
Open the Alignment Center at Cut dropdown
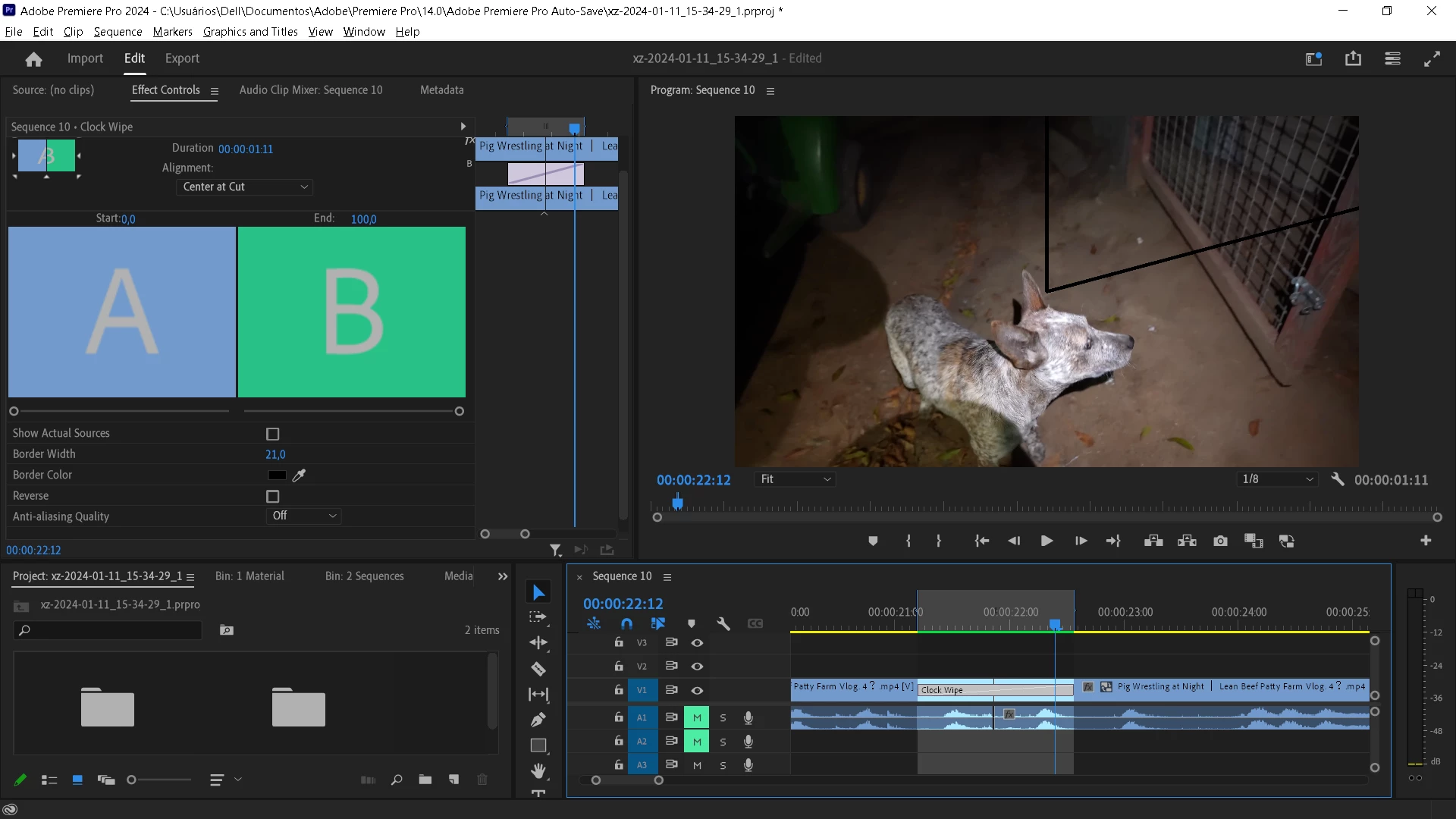(244, 187)
